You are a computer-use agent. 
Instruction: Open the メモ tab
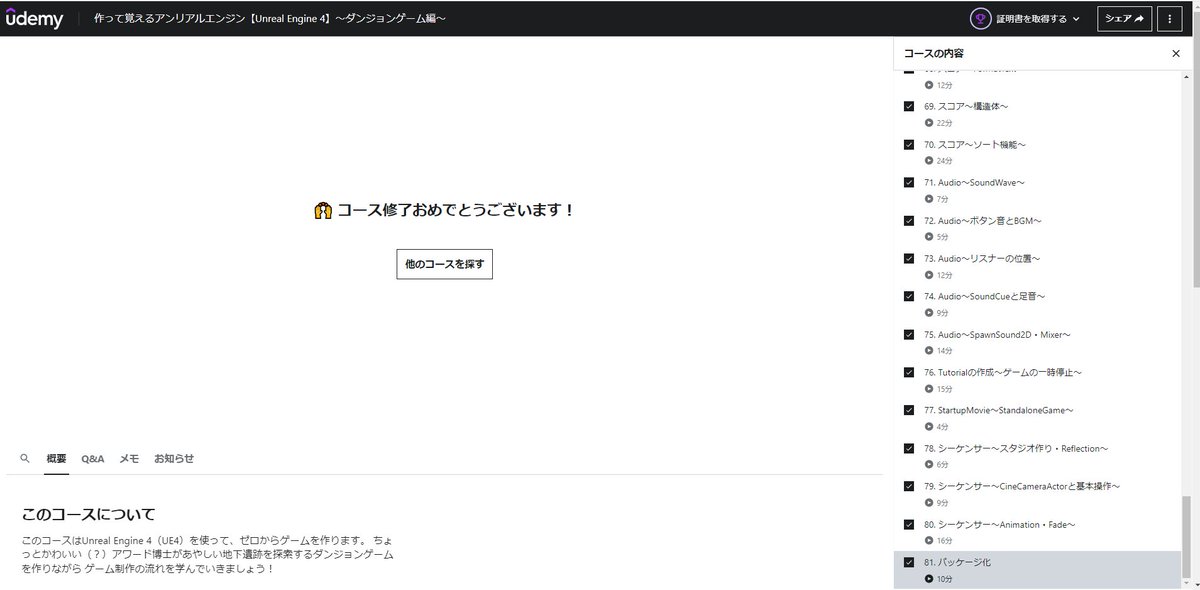[x=129, y=458]
